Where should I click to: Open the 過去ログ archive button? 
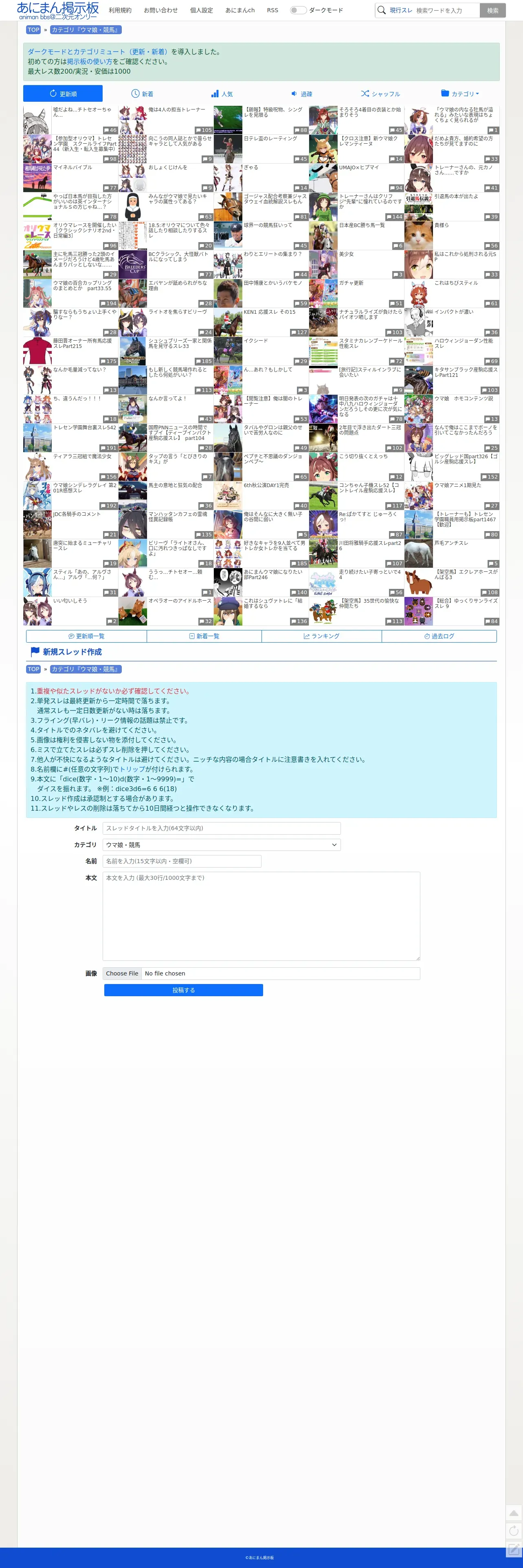click(x=439, y=636)
